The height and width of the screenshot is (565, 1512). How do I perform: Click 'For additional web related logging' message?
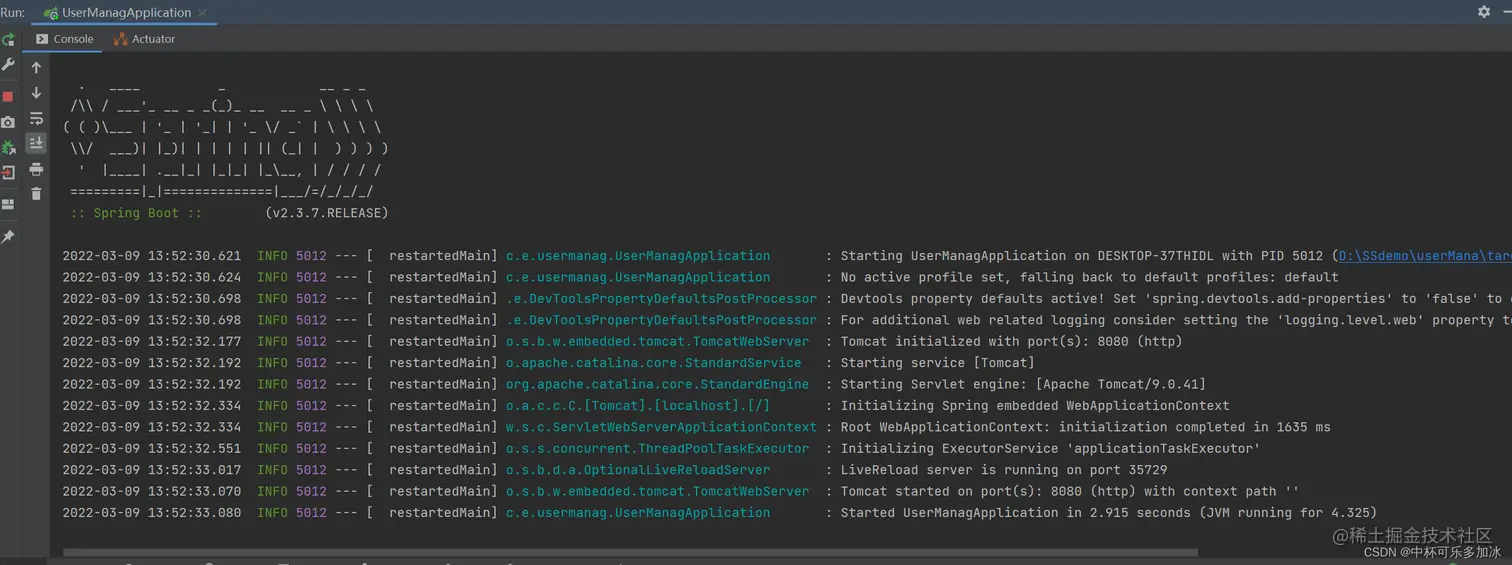pos(1176,320)
